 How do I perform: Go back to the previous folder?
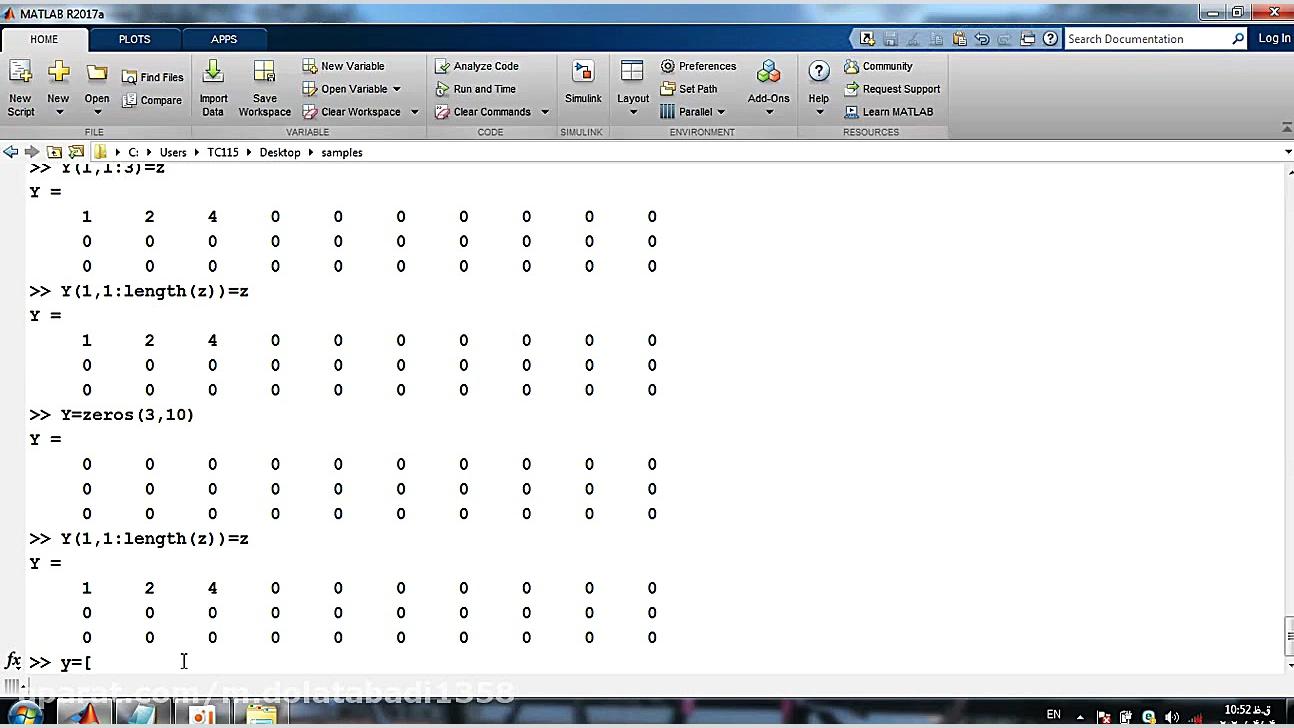coord(11,152)
